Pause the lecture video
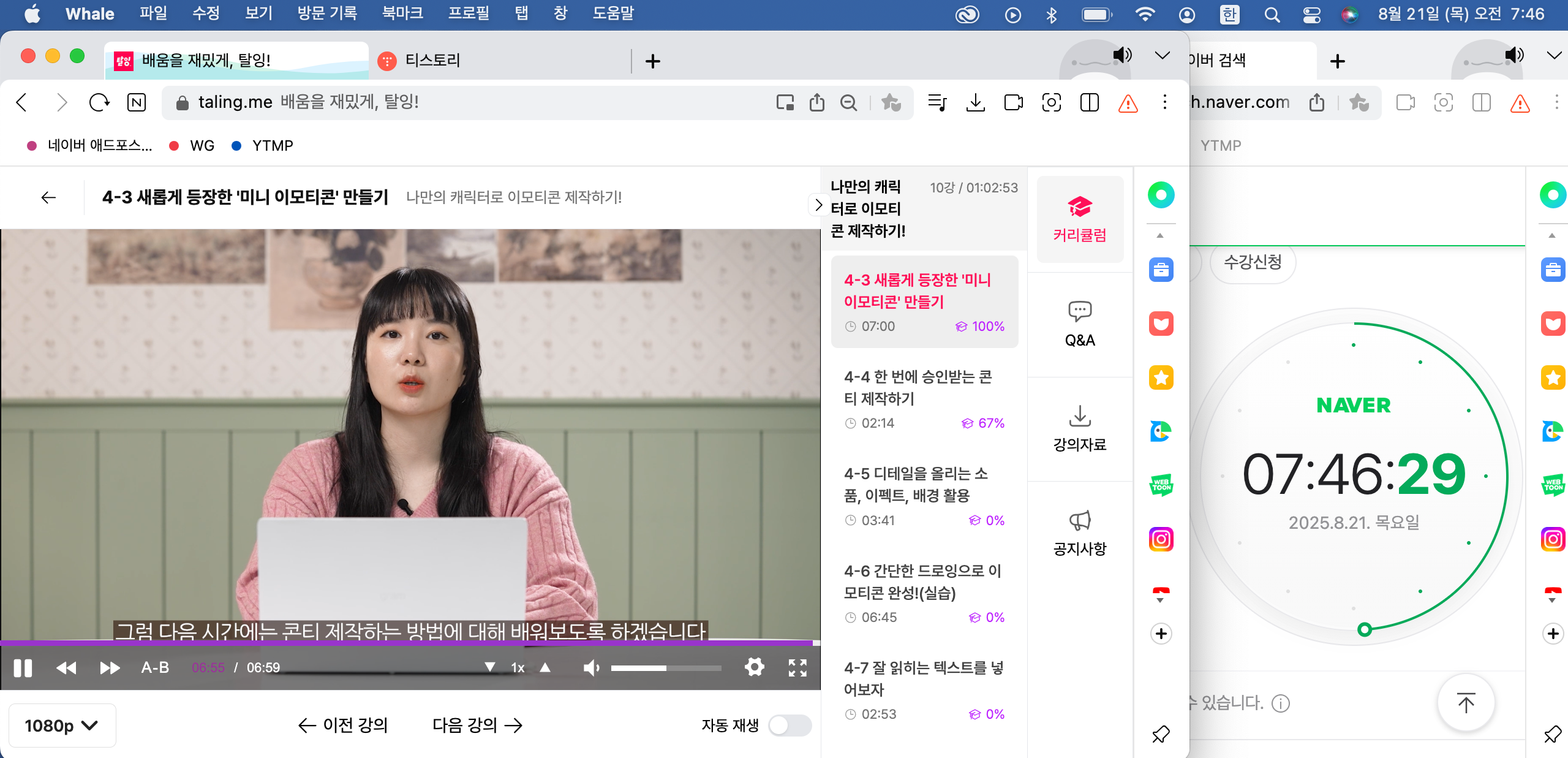Screen dimensions: 1568x758 [23, 668]
